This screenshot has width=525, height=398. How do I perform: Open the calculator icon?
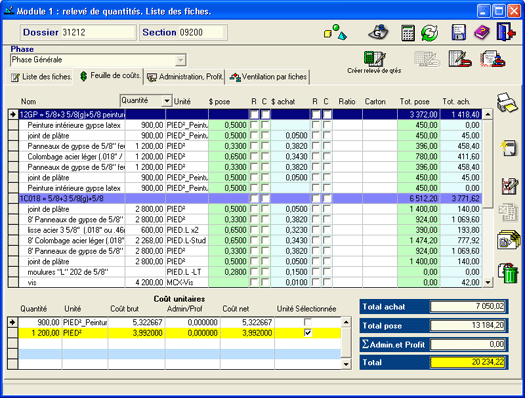pyautogui.click(x=408, y=33)
